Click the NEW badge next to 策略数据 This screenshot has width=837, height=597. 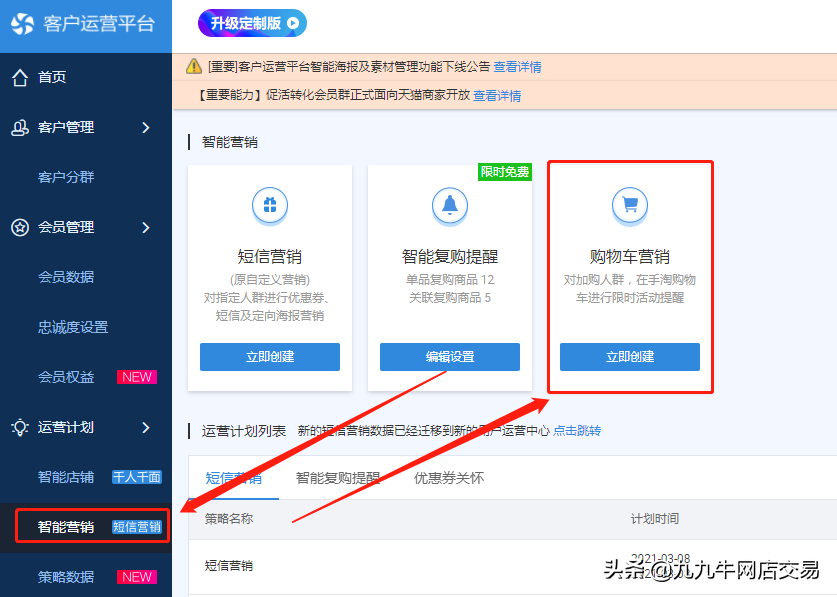(137, 577)
